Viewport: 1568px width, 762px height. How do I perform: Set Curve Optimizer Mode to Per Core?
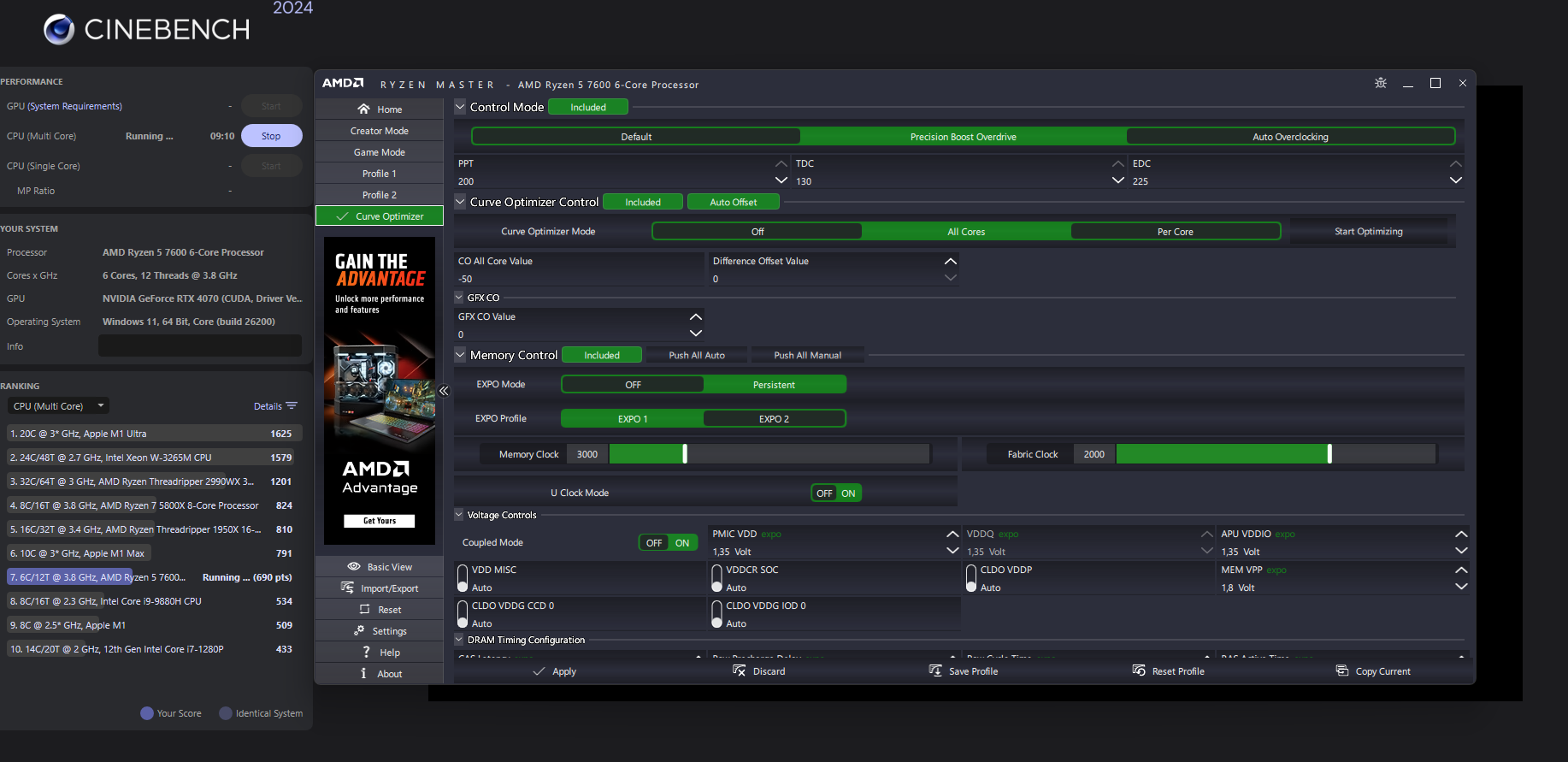1176,232
